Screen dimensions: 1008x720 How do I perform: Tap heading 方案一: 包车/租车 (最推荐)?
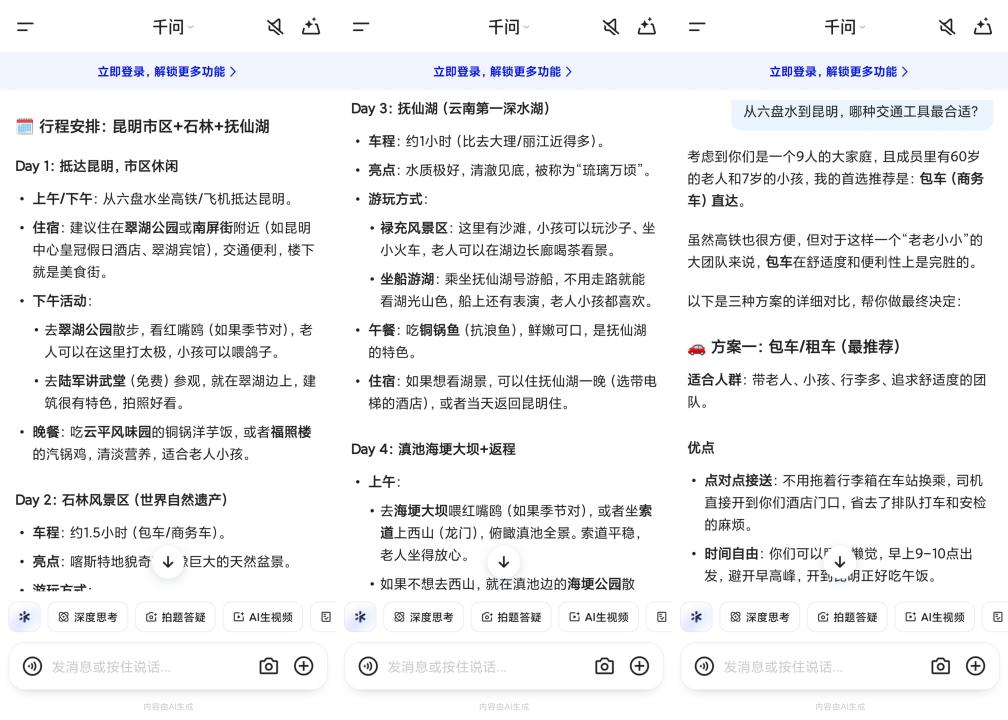[x=793, y=346]
